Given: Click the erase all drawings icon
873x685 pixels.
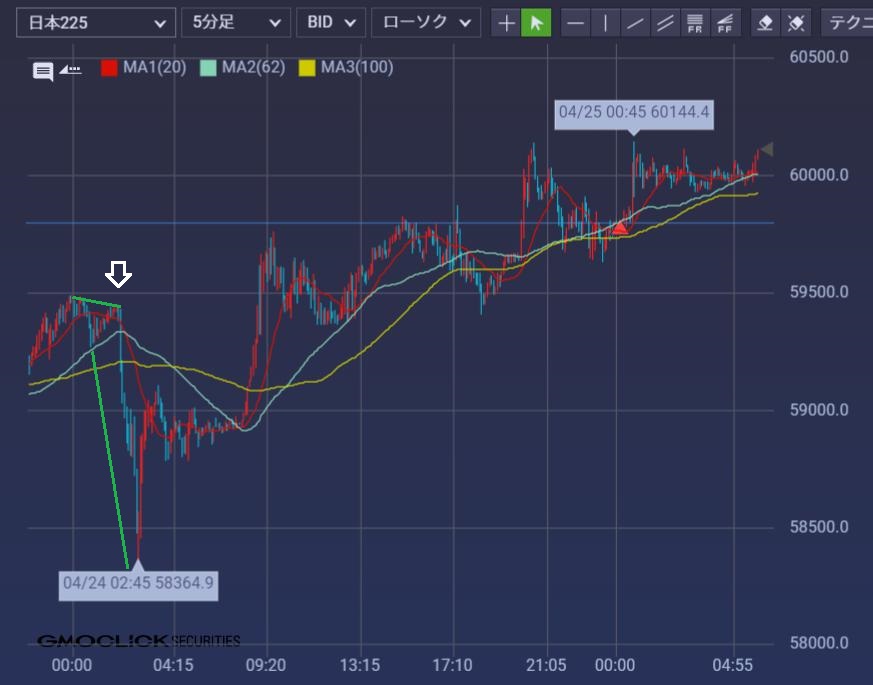Looking at the screenshot, I should [x=796, y=23].
